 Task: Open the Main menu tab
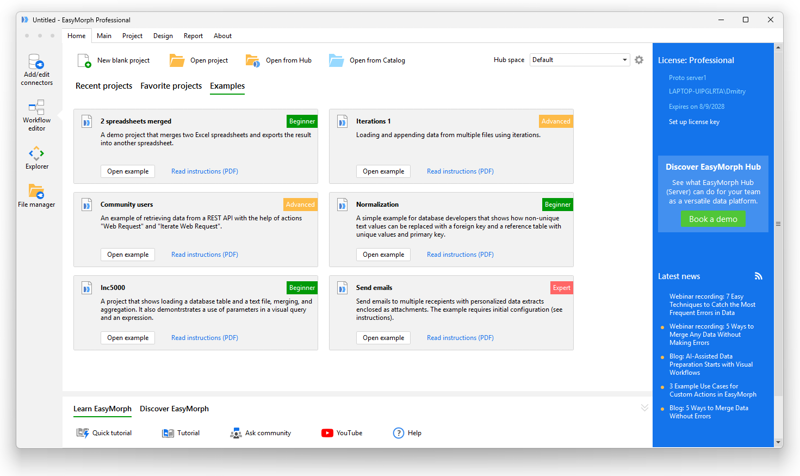coord(104,36)
